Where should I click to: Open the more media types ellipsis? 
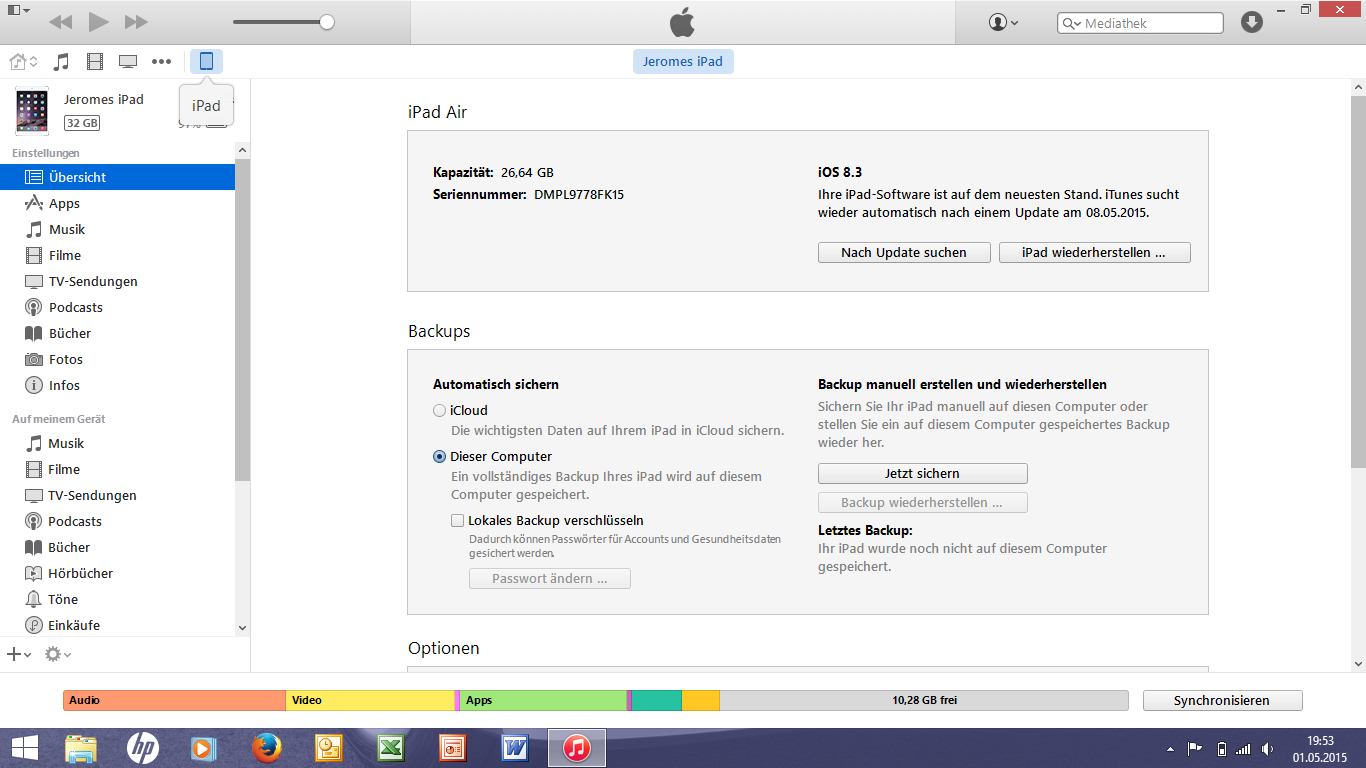(x=161, y=62)
